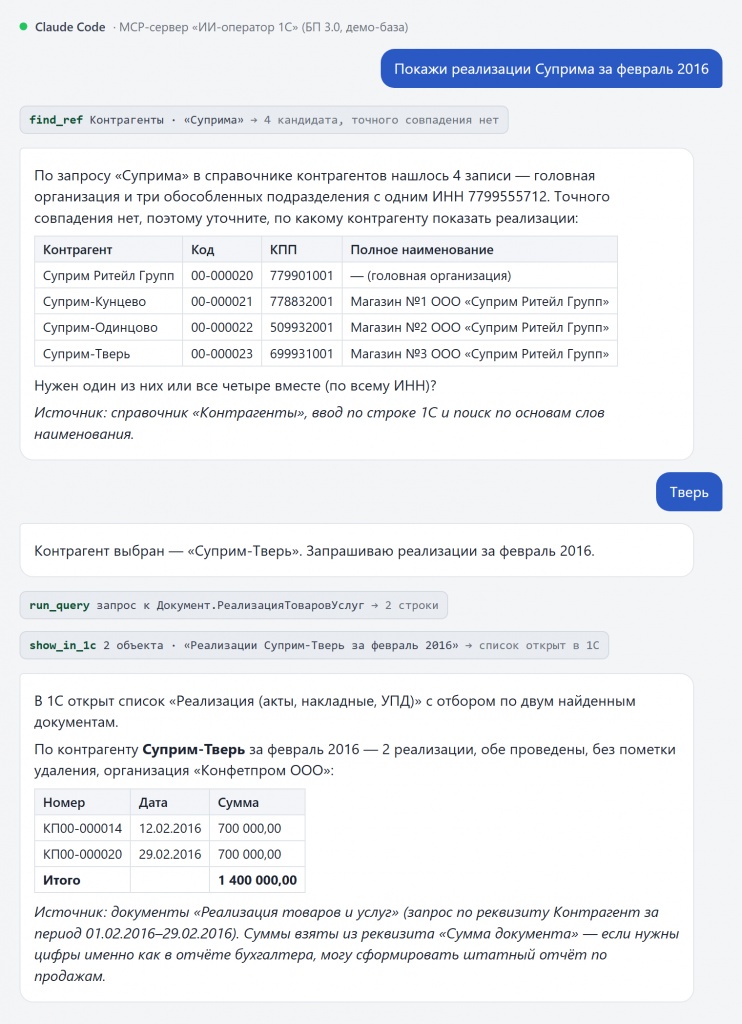The width and height of the screenshot is (742, 1024).
Task: Click the ИНН 7799555712 paragraph in first reply
Action: (322, 197)
